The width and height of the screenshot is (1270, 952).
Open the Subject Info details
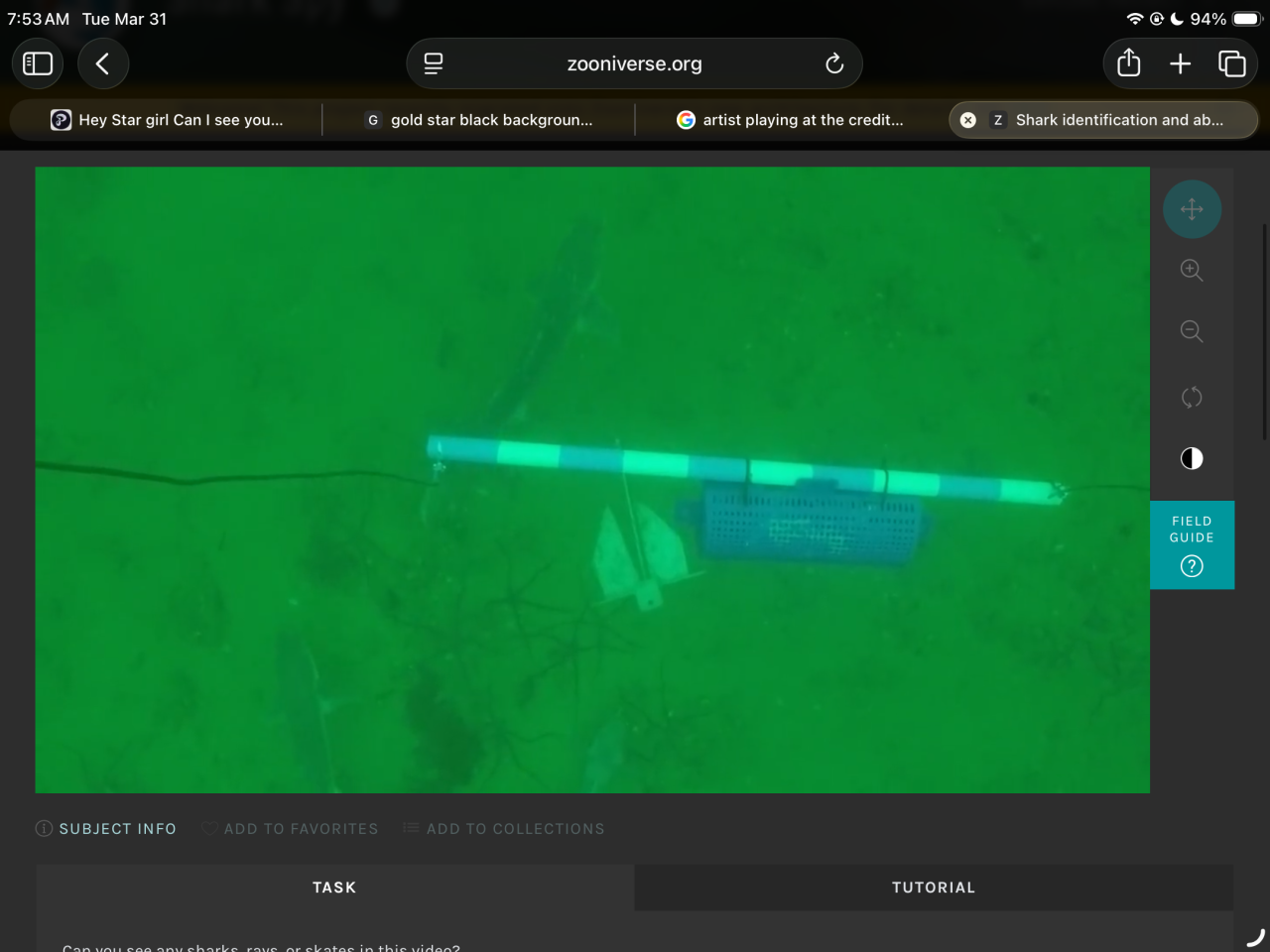[106, 829]
